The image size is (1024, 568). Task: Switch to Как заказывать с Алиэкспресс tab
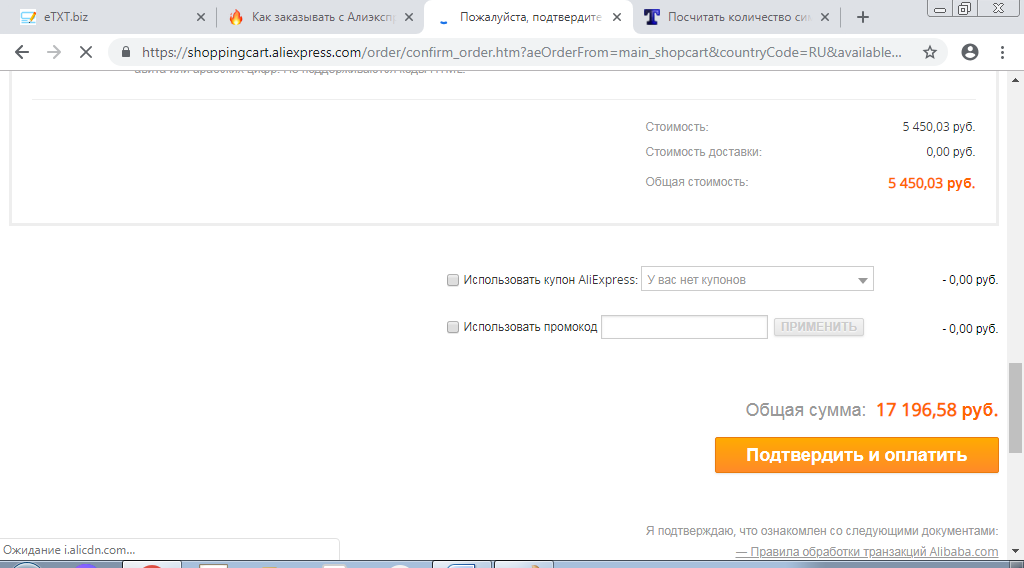pos(310,17)
